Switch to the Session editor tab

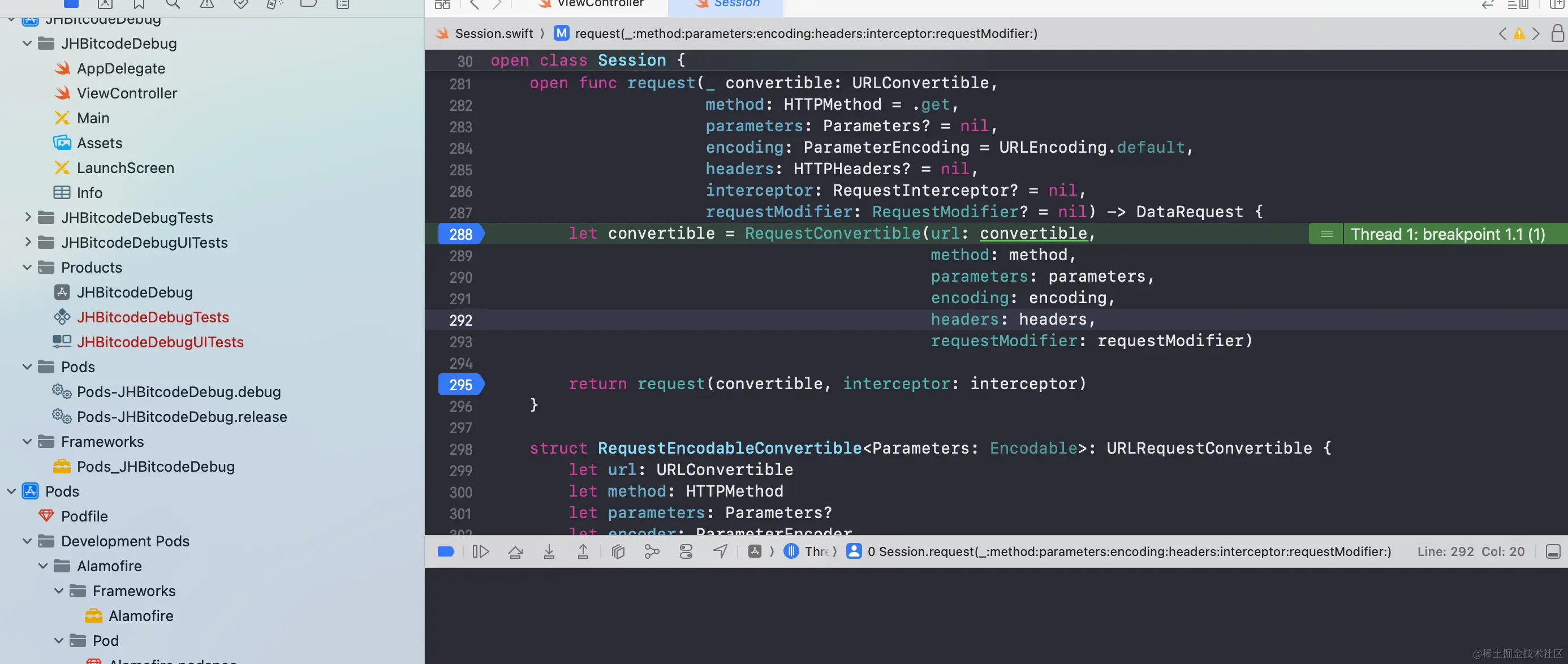727,3
